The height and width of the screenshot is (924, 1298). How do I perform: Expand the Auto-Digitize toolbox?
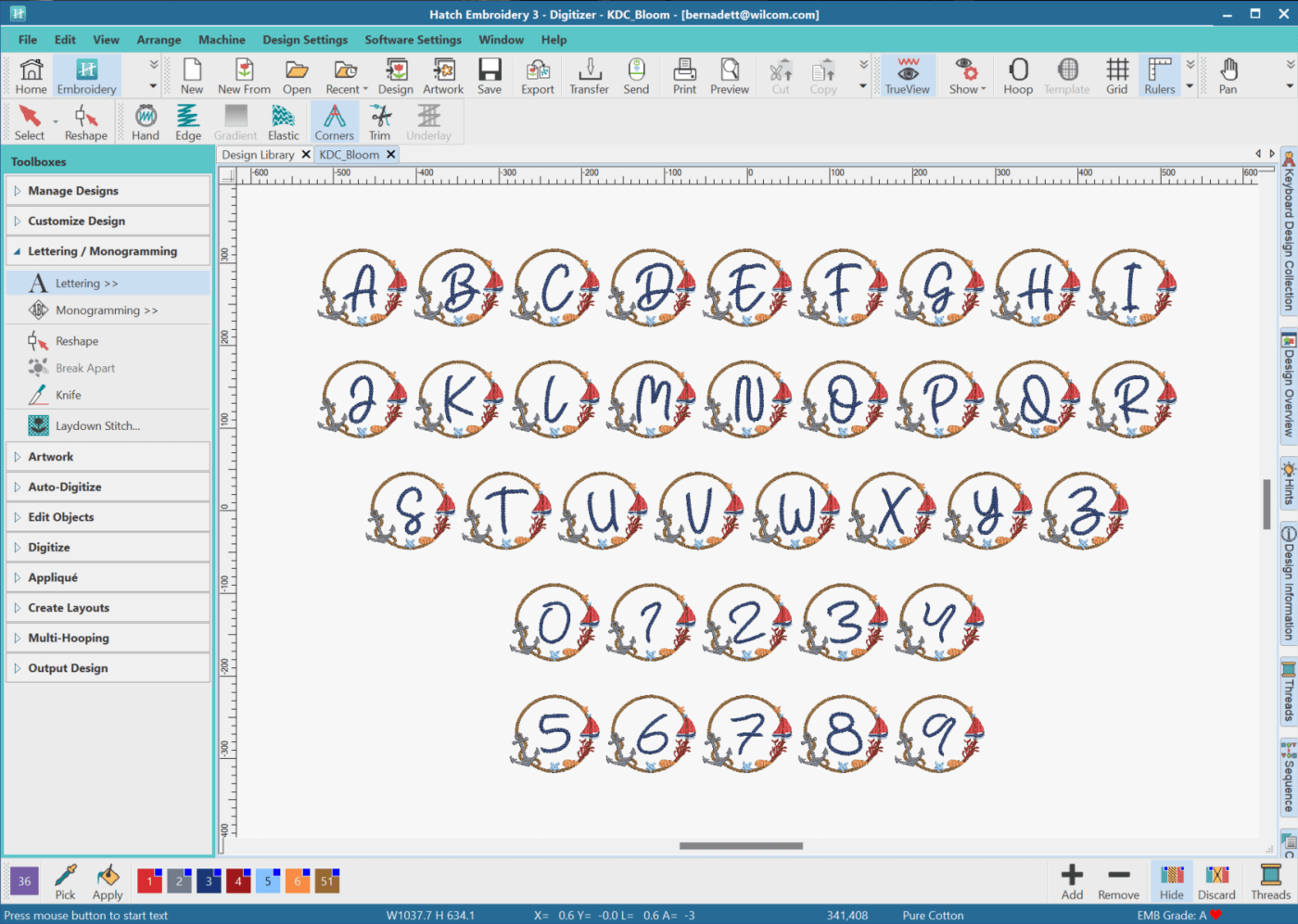coord(65,487)
